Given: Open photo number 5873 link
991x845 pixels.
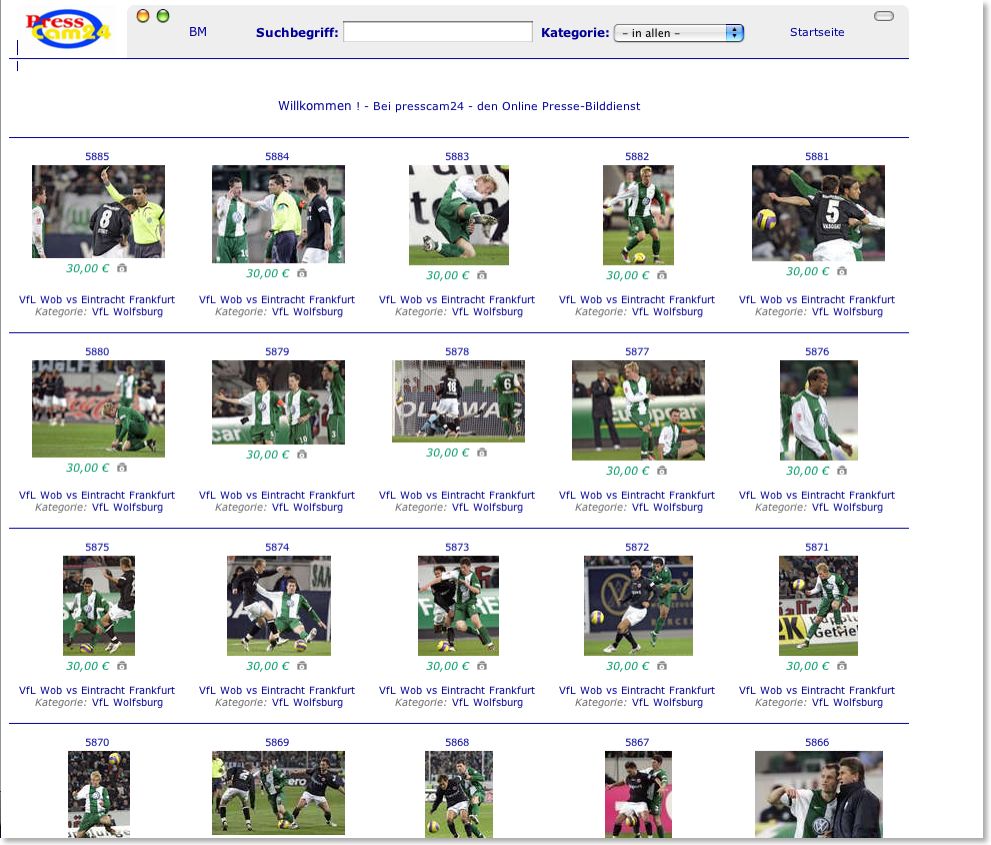Looking at the screenshot, I should 457,547.
